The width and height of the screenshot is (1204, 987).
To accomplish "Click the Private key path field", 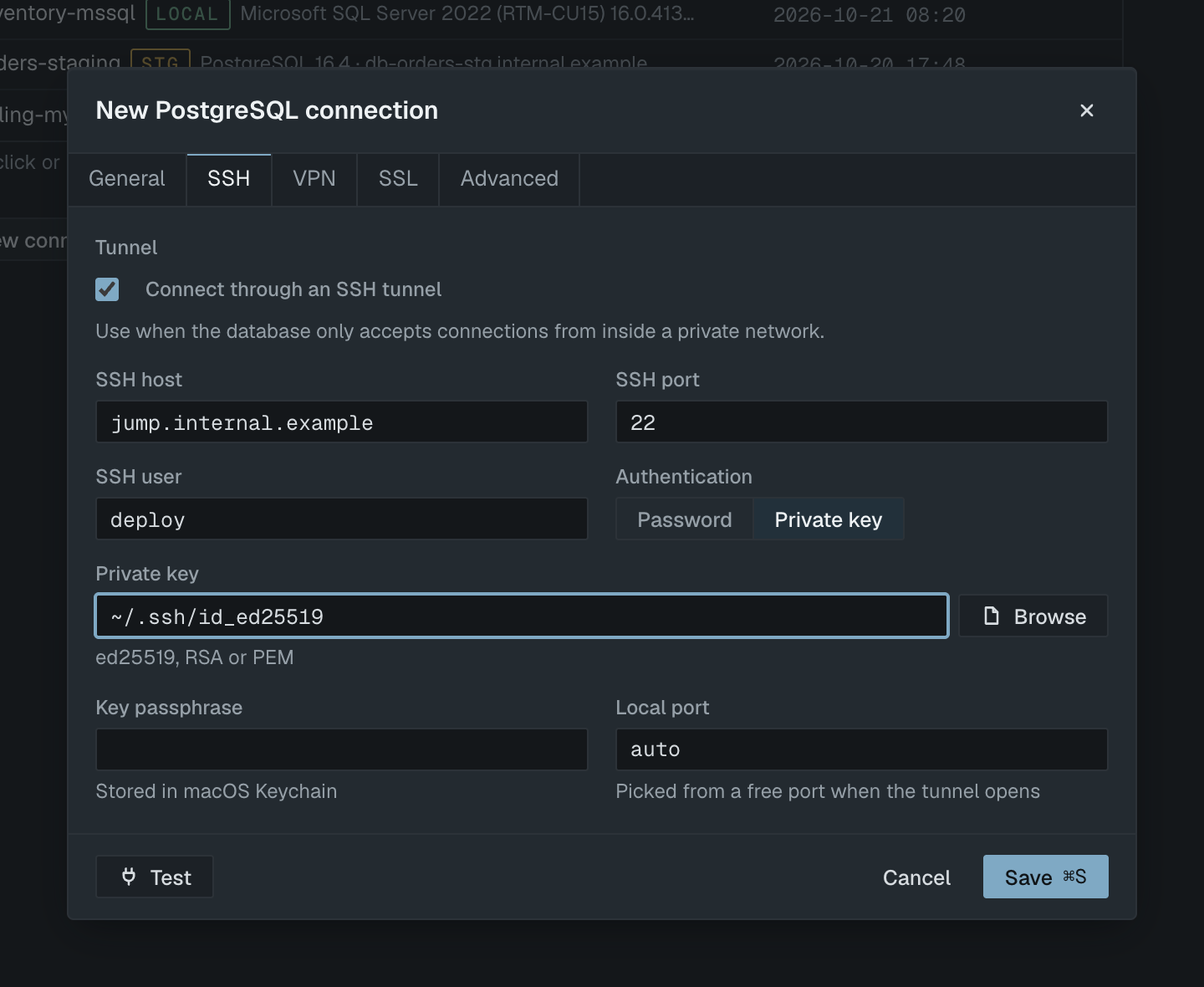I will pos(522,616).
